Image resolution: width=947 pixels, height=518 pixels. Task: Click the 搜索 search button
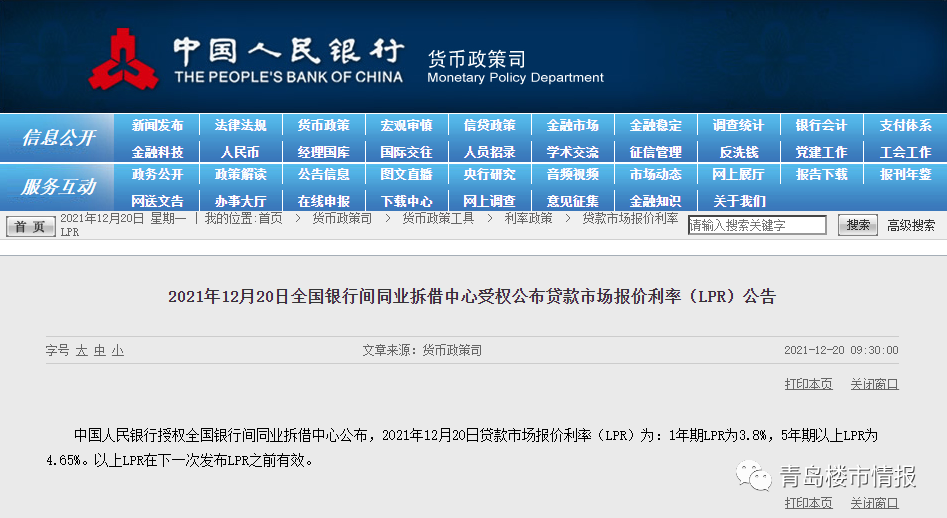[858, 225]
